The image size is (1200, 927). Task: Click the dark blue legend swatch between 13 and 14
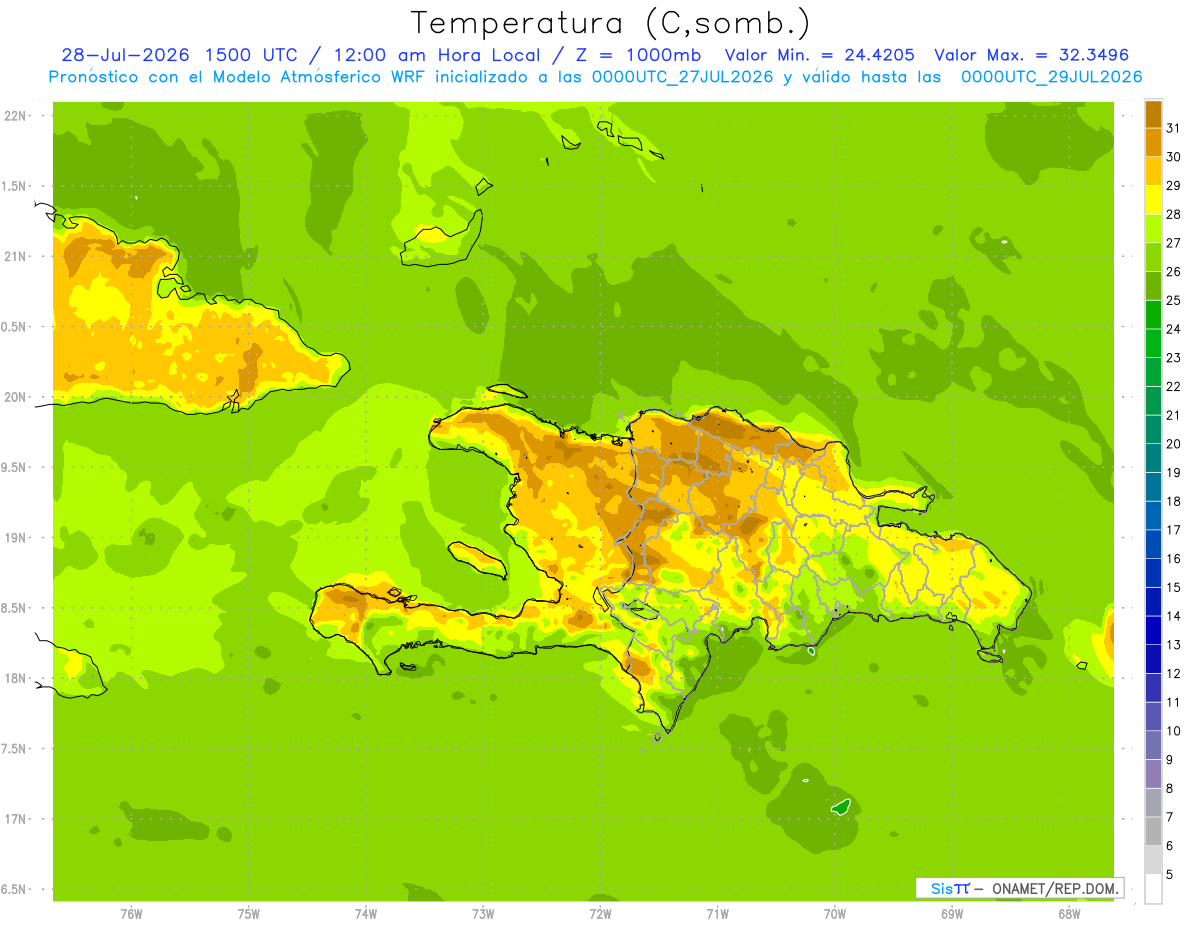click(x=1154, y=630)
